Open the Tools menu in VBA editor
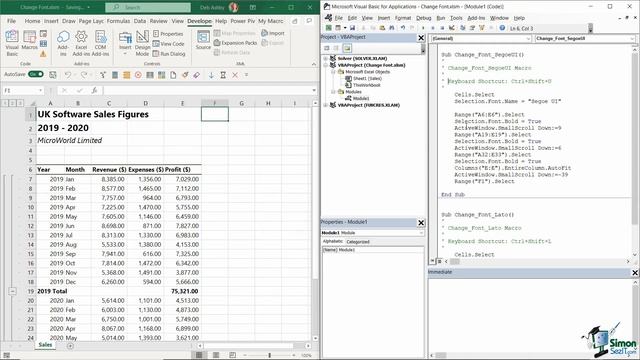640x360 pixels. [456, 18]
